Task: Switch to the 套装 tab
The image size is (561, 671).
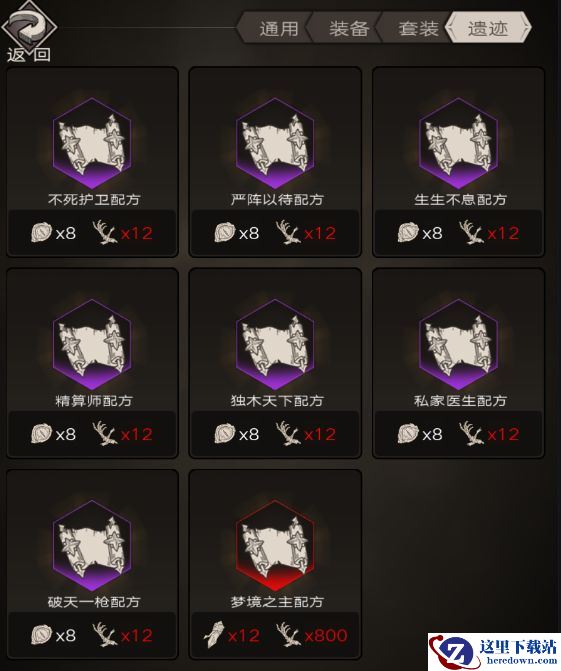Action: [418, 29]
